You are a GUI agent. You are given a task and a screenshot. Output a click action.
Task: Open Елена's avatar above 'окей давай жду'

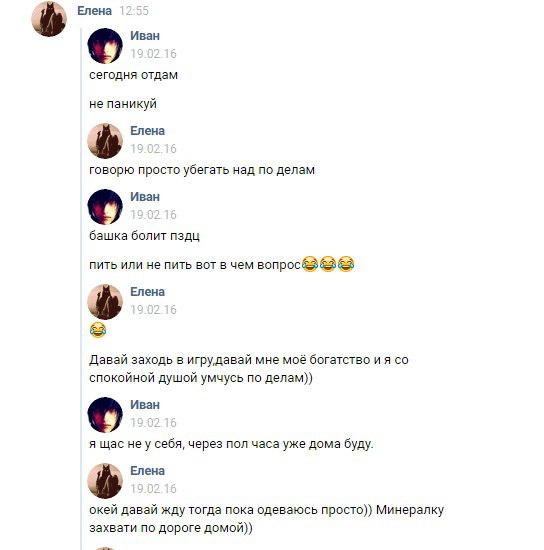coord(105,481)
